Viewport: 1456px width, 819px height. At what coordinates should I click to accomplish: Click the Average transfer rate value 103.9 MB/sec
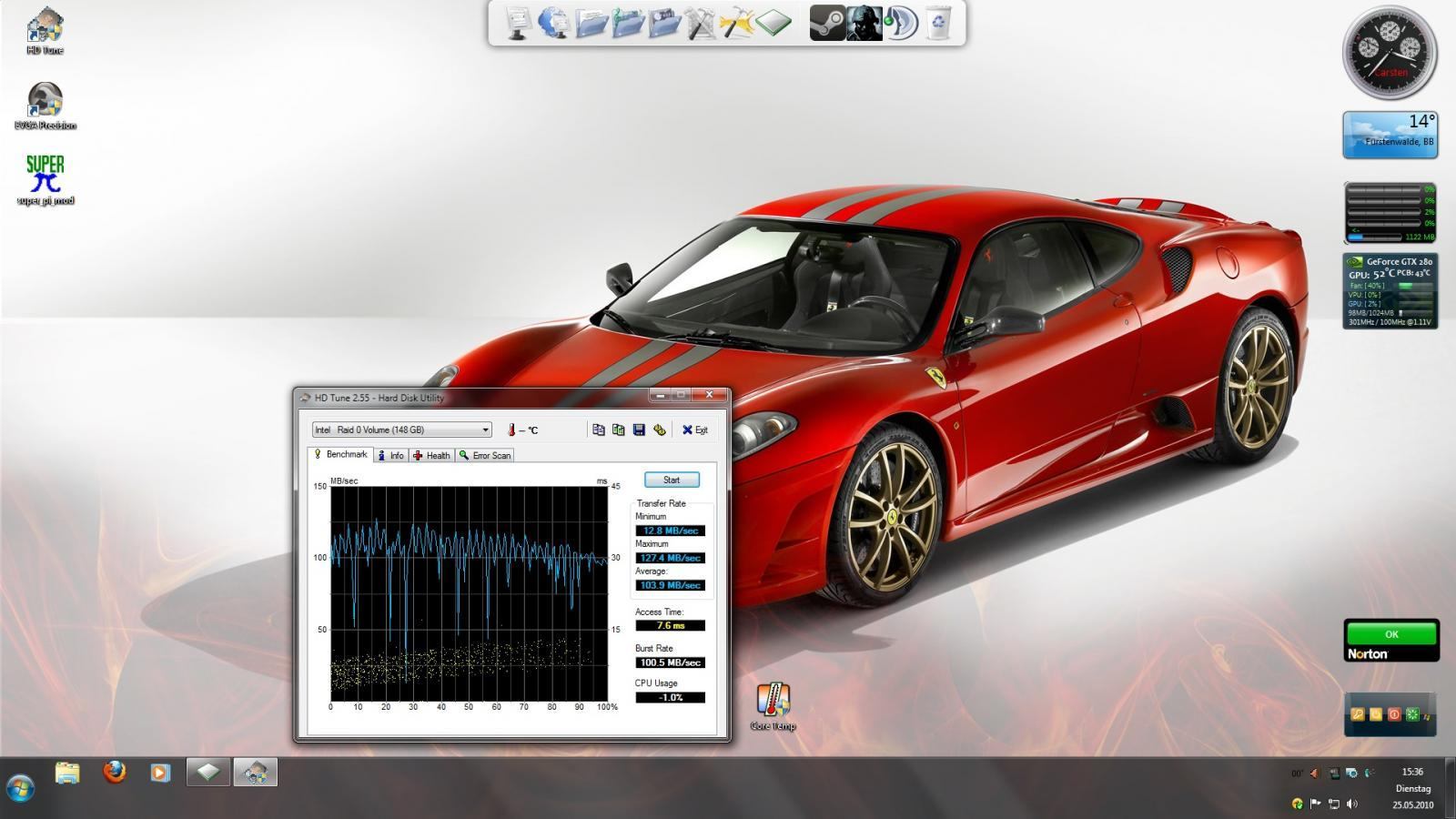point(671,585)
